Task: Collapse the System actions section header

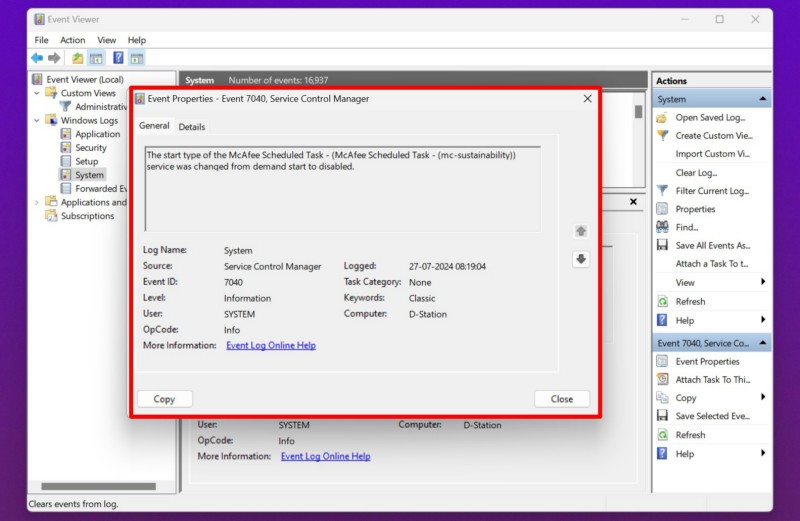Action: (x=764, y=99)
